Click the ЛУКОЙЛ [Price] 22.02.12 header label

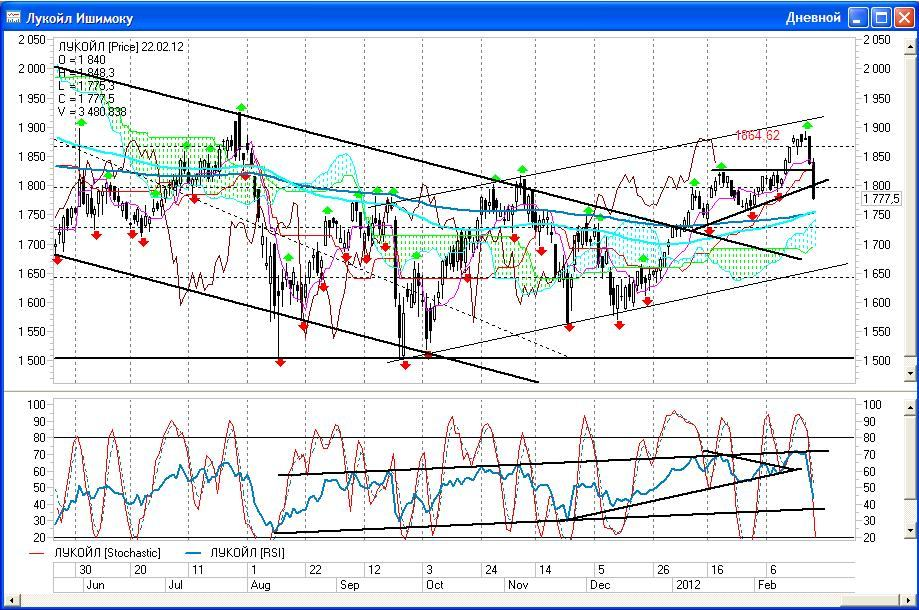(x=121, y=47)
